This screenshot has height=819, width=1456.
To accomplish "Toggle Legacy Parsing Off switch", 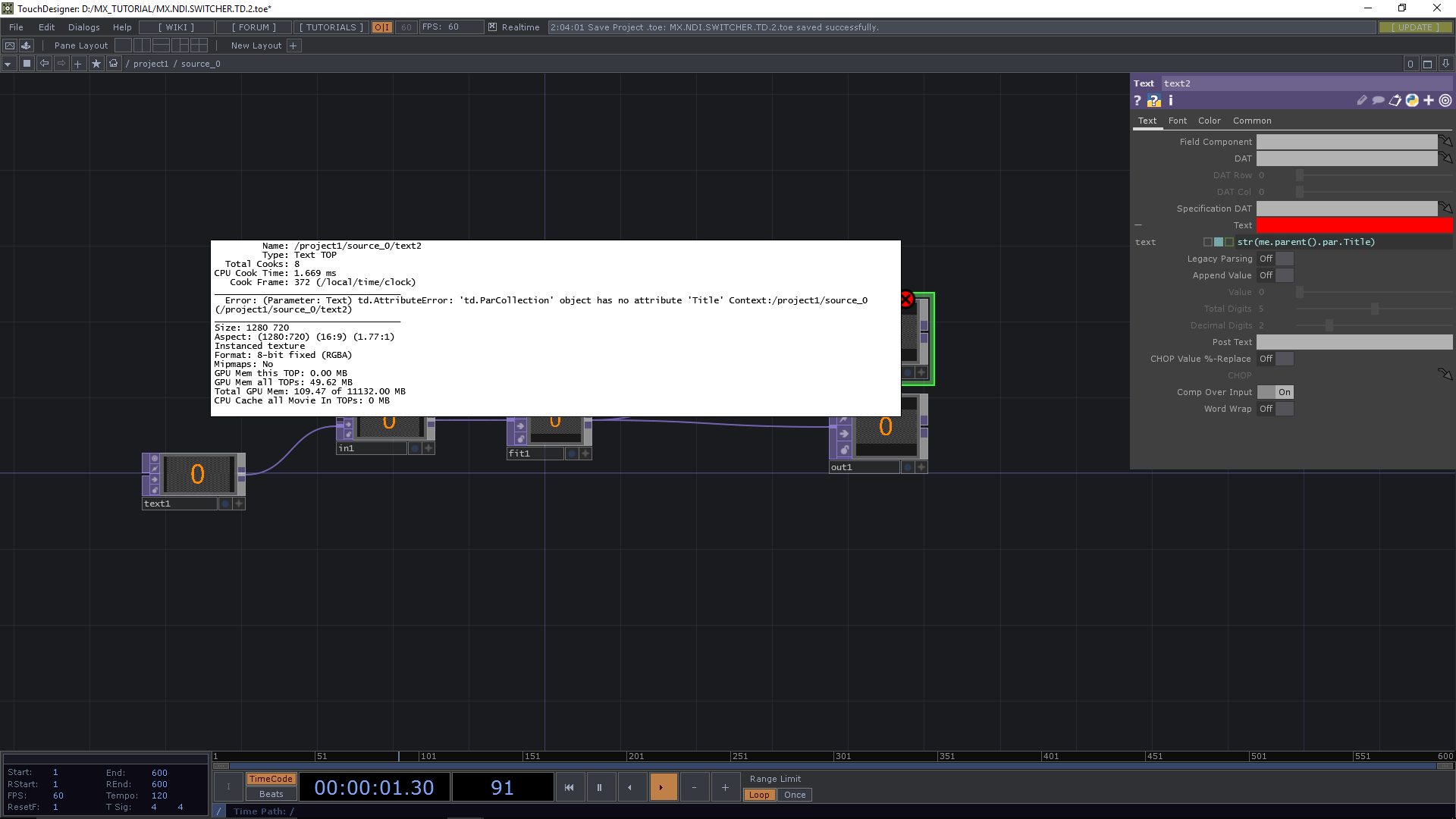I will point(1276,259).
